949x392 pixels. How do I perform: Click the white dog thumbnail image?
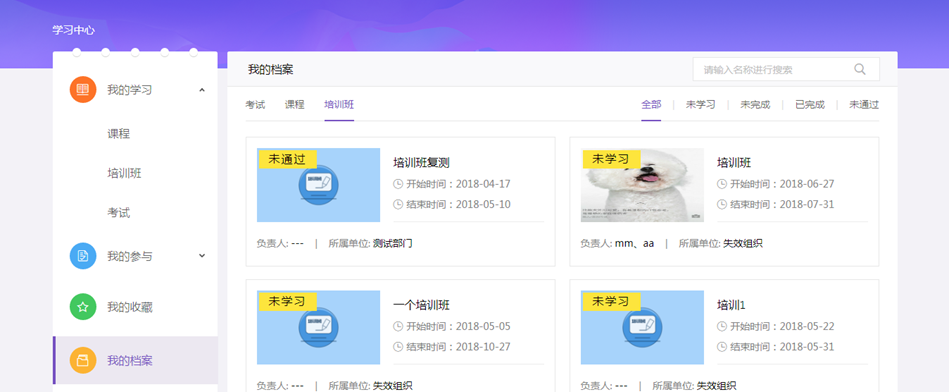(642, 185)
